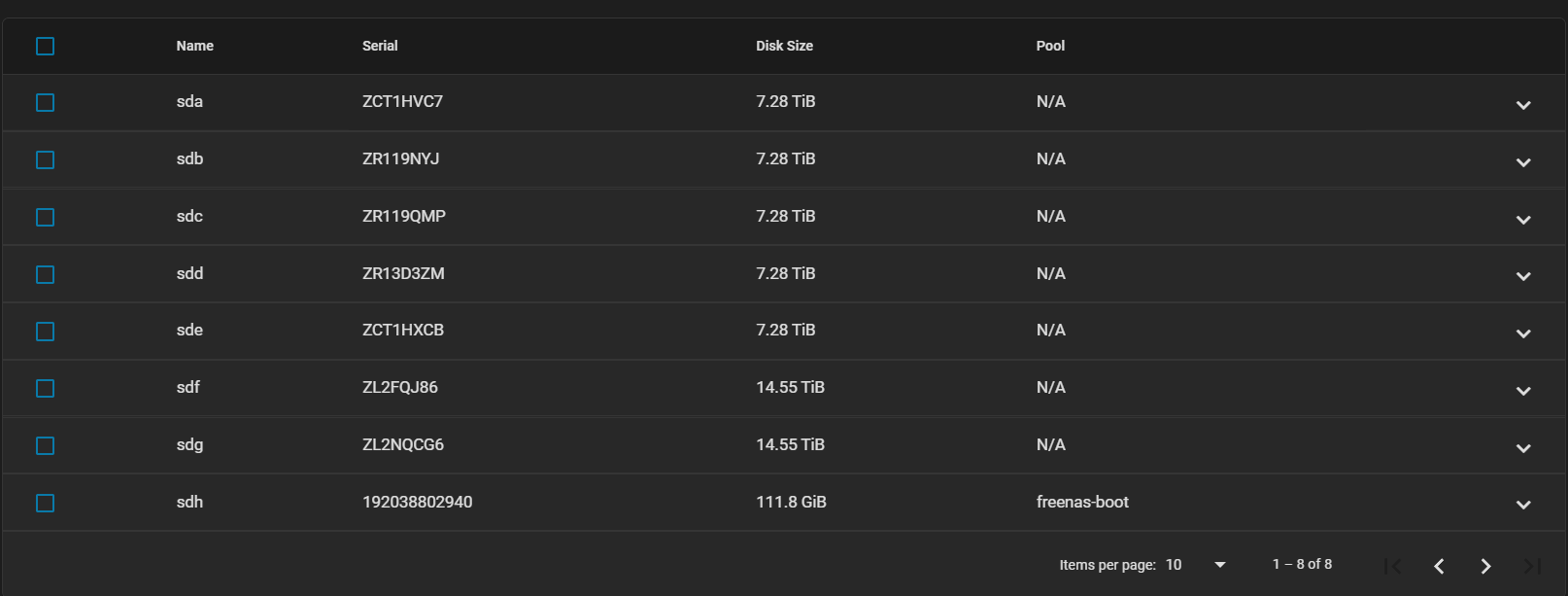Image resolution: width=1568 pixels, height=596 pixels.
Task: Expand the sdh freenas-boot row details
Action: (1523, 505)
